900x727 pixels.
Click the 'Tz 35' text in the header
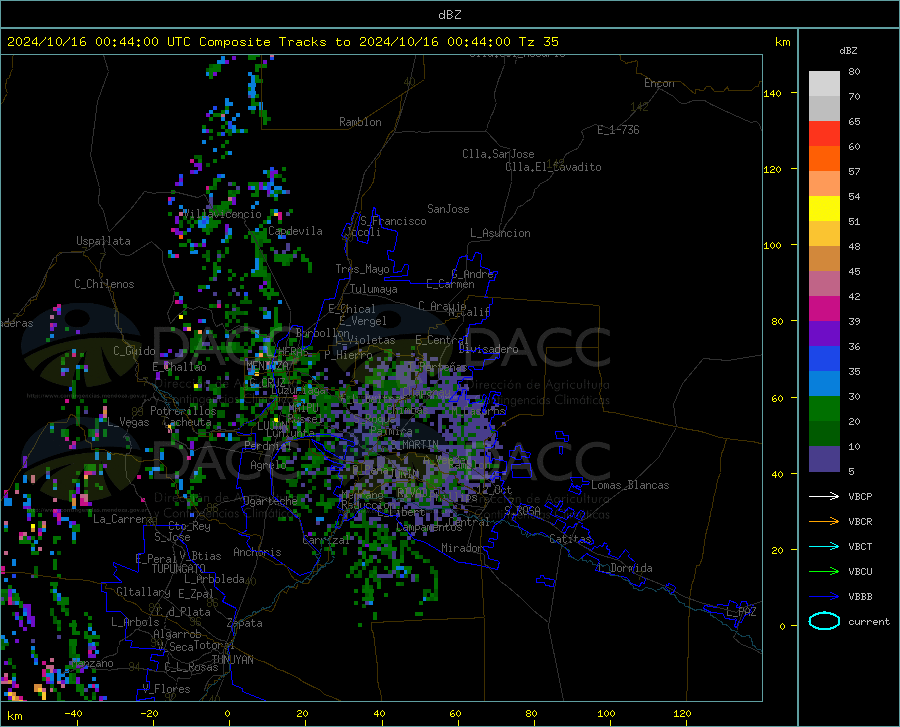tap(538, 42)
